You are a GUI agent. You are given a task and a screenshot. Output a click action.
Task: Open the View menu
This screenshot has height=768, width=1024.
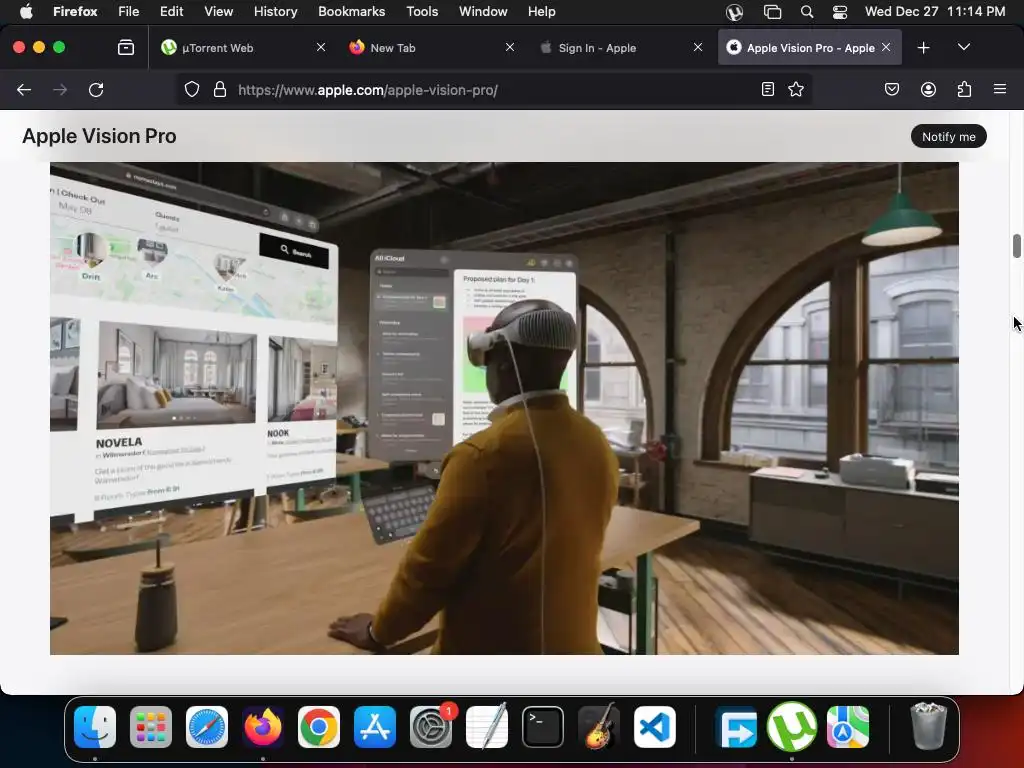(x=218, y=11)
